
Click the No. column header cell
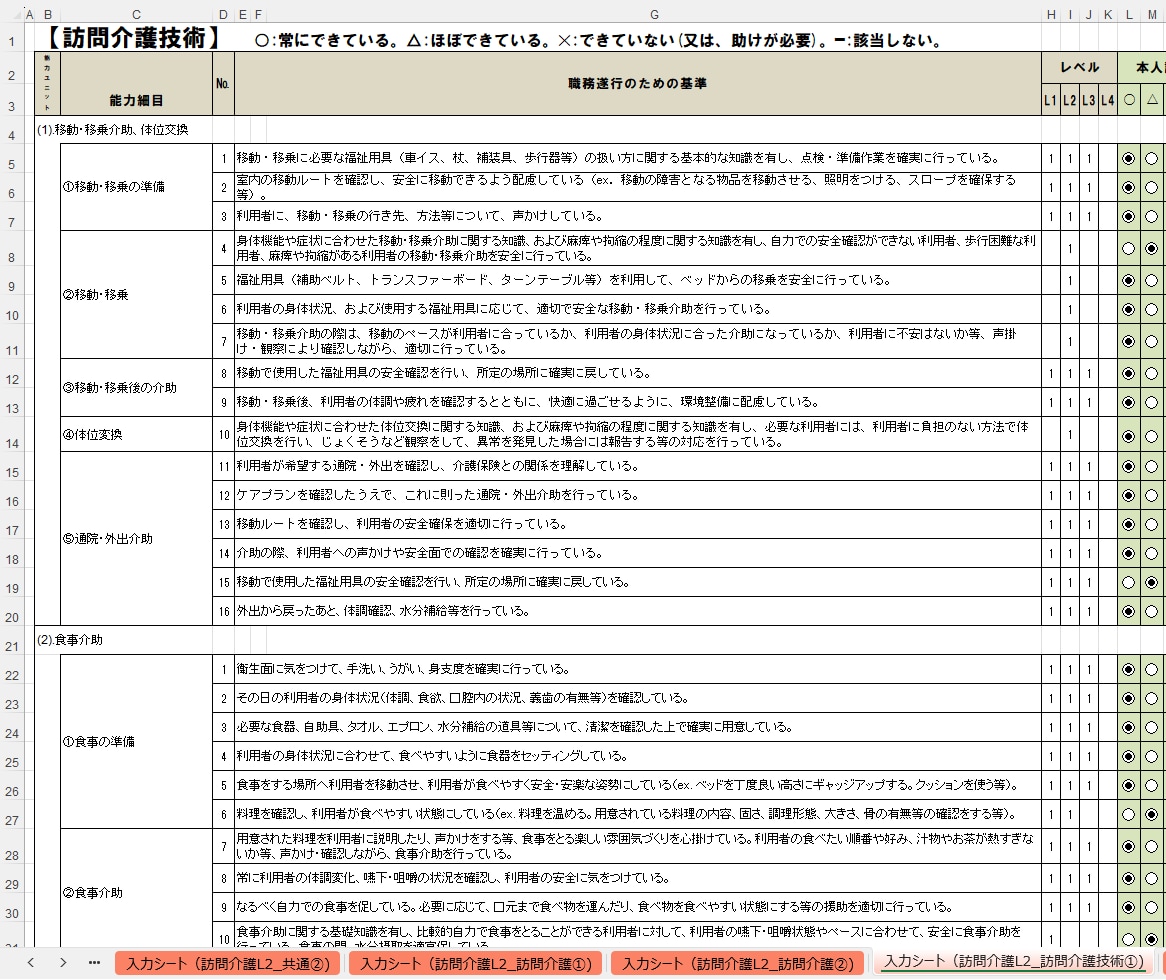[x=223, y=83]
